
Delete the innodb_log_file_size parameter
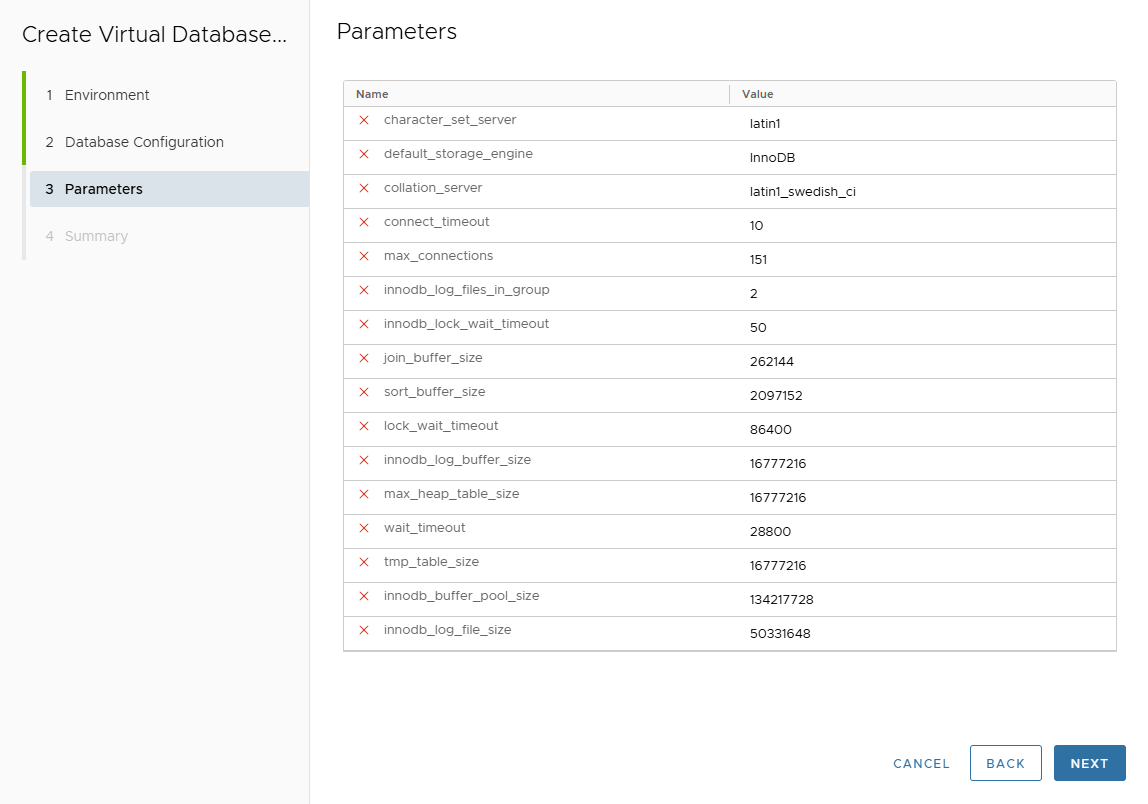pyautogui.click(x=364, y=630)
